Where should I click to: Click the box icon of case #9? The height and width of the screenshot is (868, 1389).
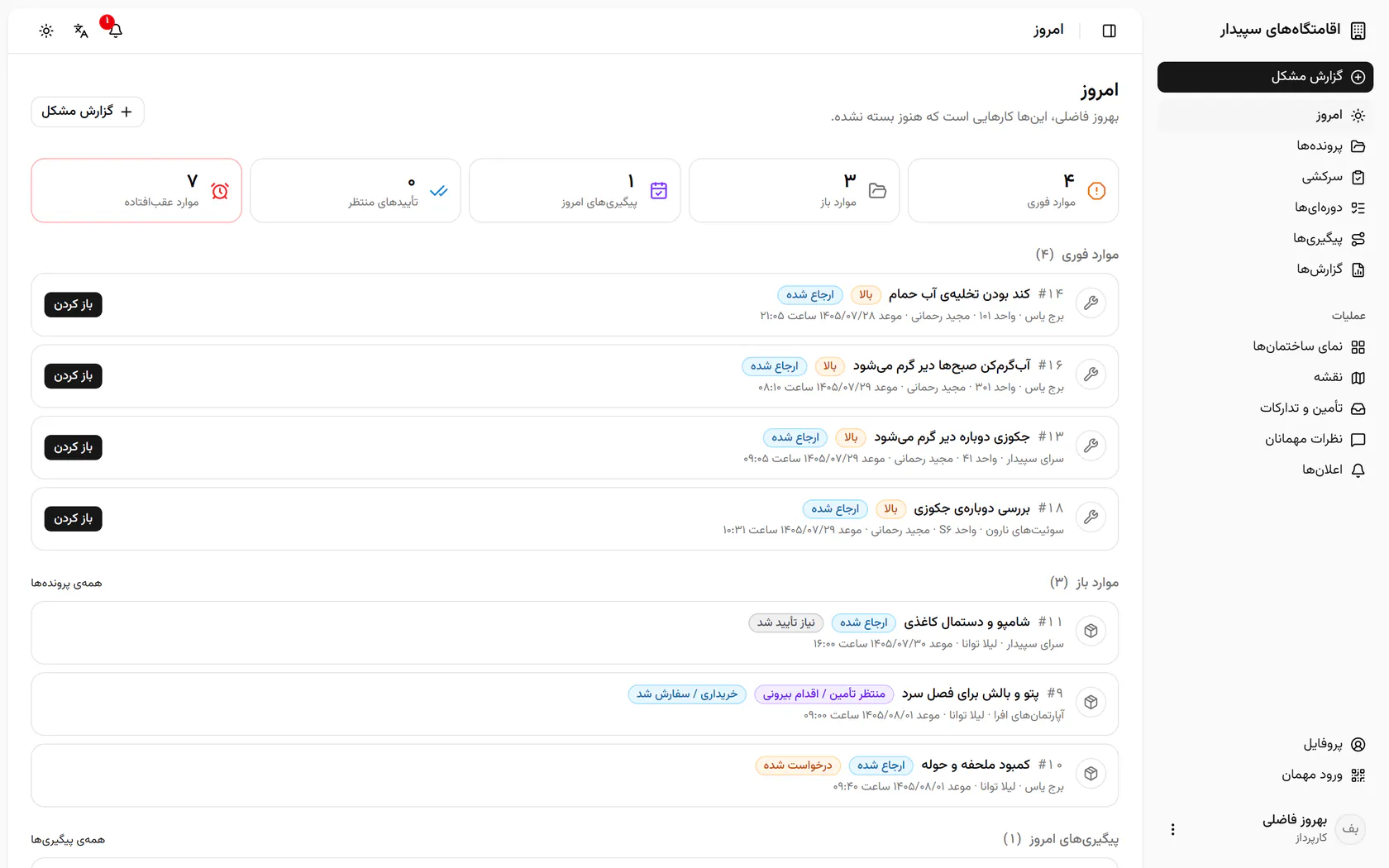(1091, 703)
